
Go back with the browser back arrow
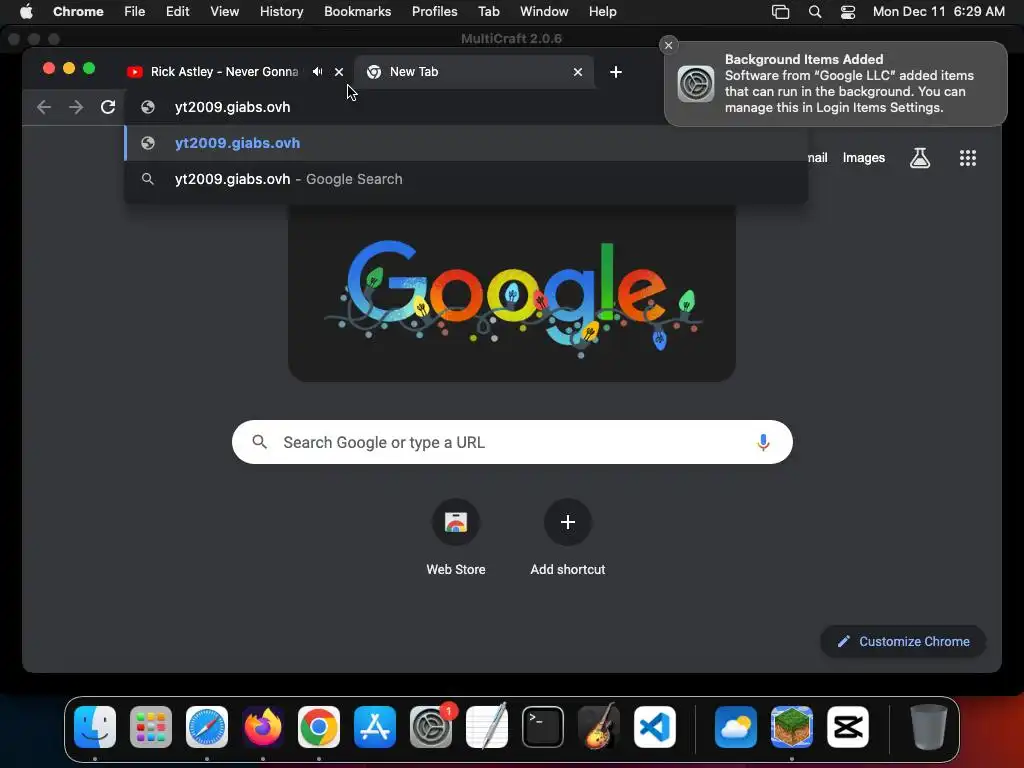(44, 107)
